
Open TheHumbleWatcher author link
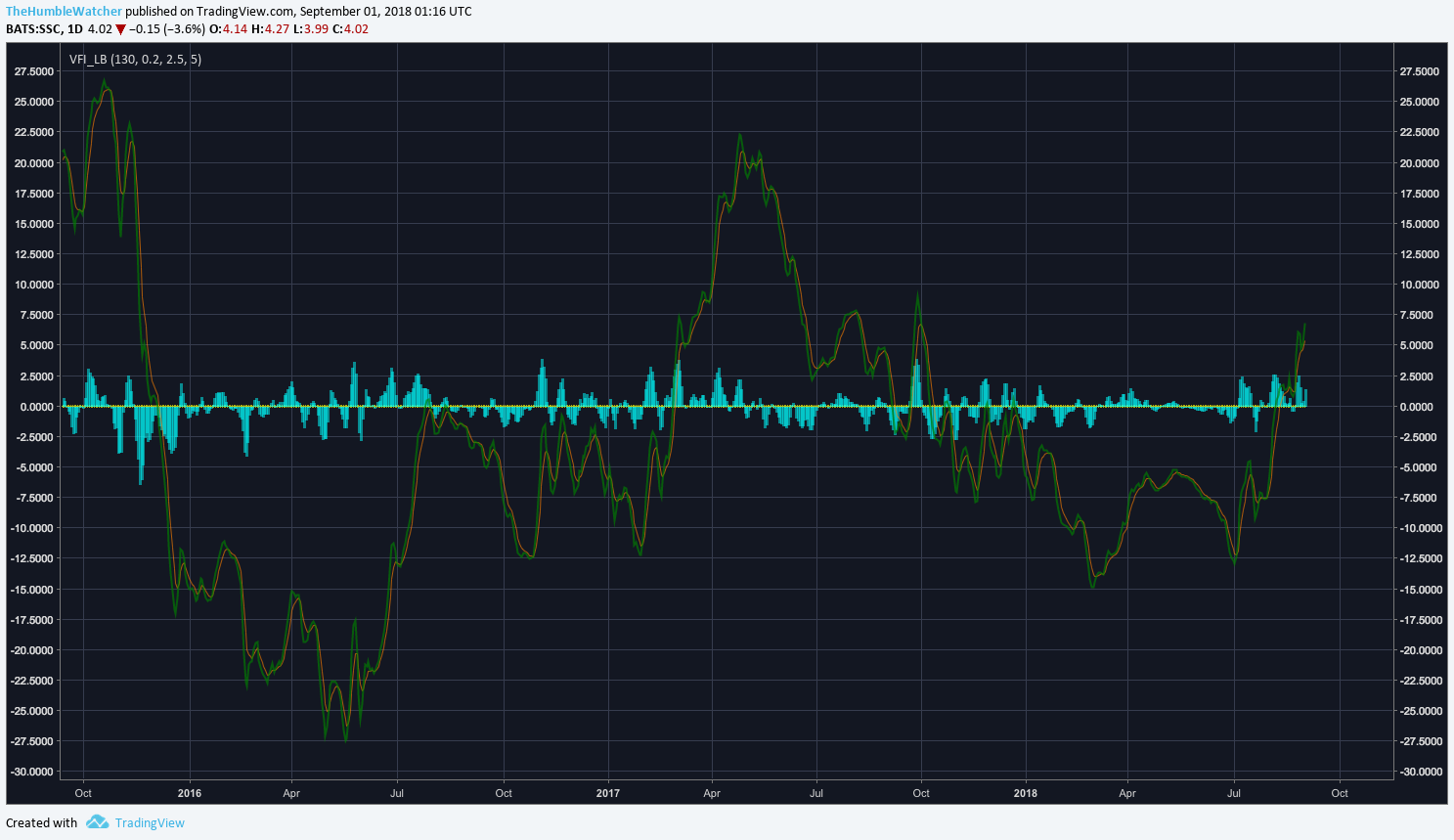65,12
